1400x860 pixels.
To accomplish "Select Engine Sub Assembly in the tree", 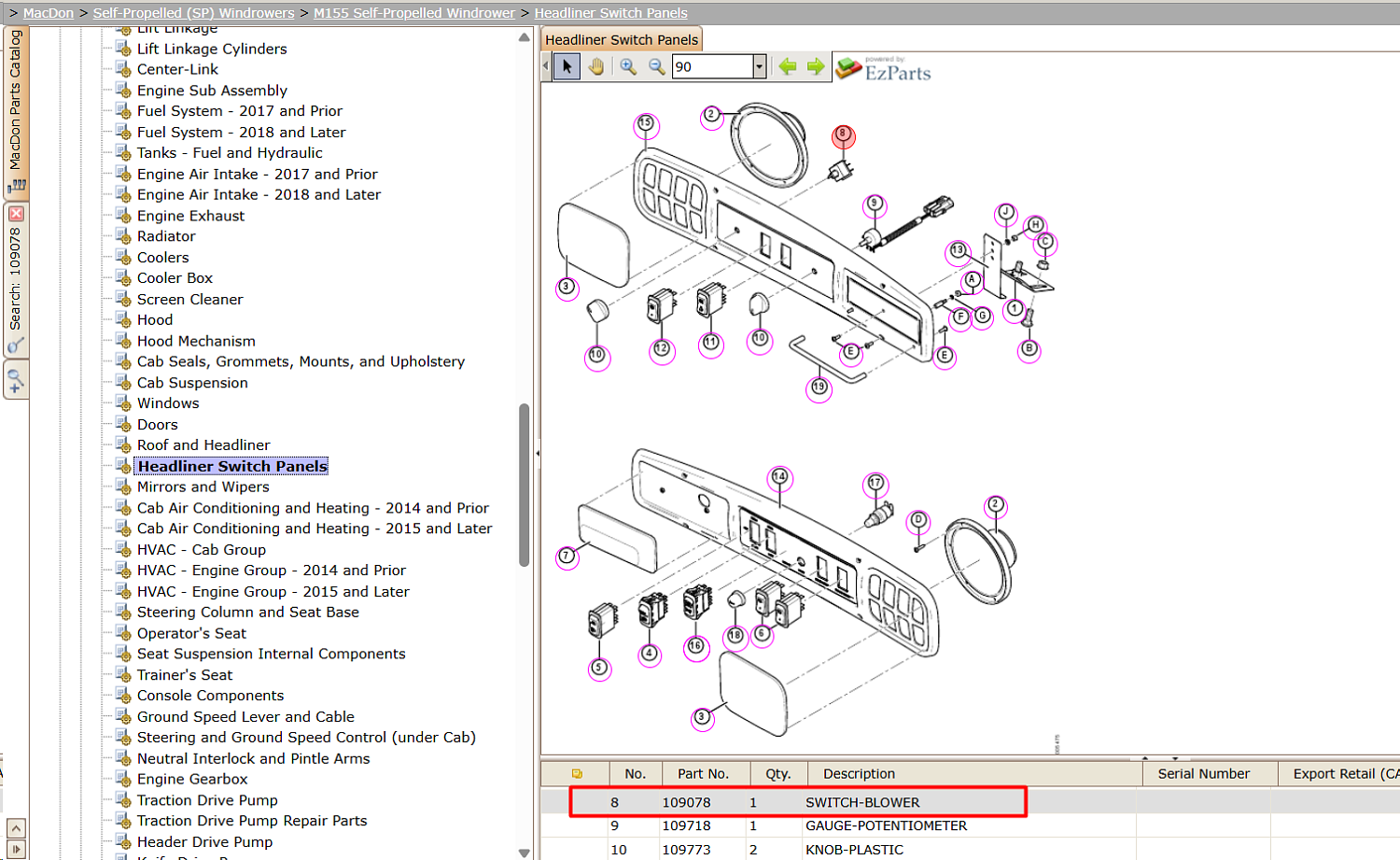I will tap(212, 91).
